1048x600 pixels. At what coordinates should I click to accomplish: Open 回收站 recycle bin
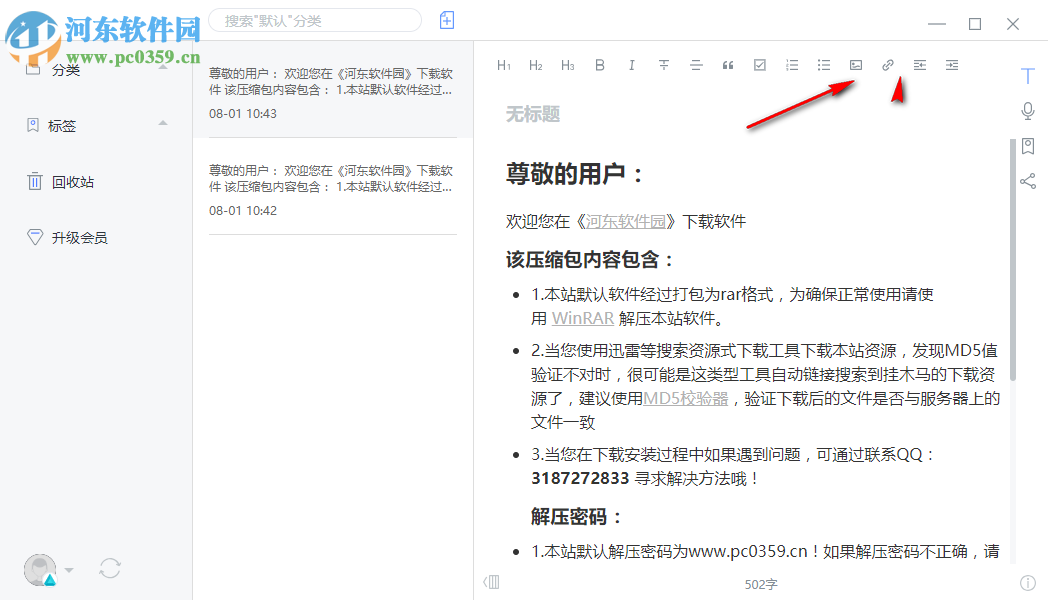[x=73, y=182]
